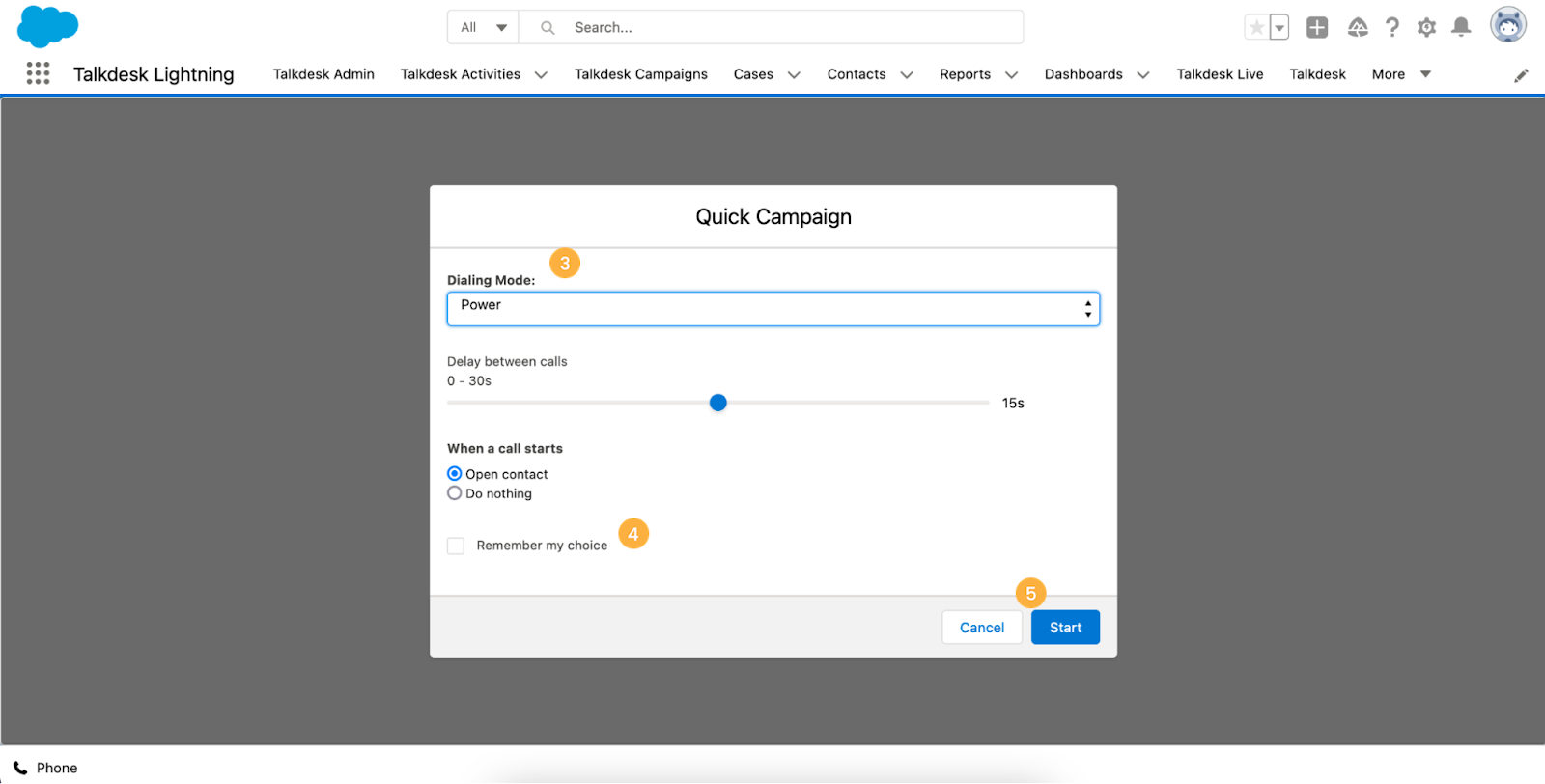Open the Talkdesk tab
Screen dimensions: 1545x784
pyautogui.click(x=1317, y=74)
